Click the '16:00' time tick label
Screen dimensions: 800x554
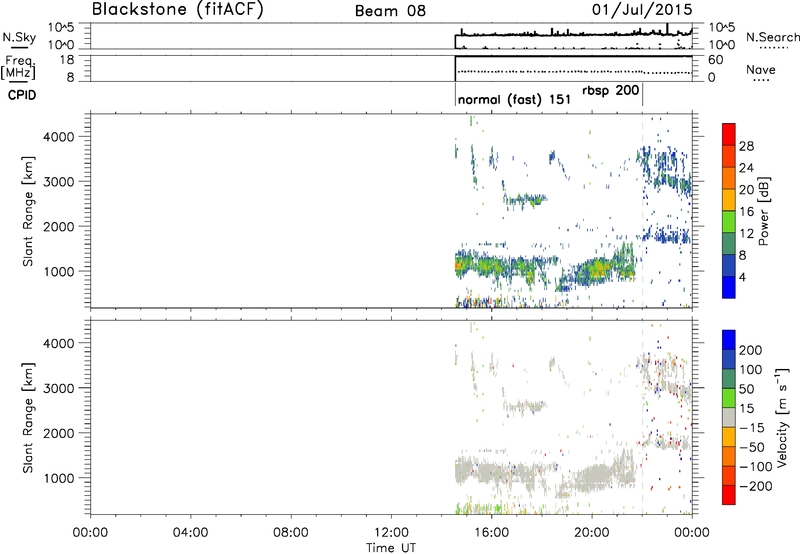click(x=491, y=532)
